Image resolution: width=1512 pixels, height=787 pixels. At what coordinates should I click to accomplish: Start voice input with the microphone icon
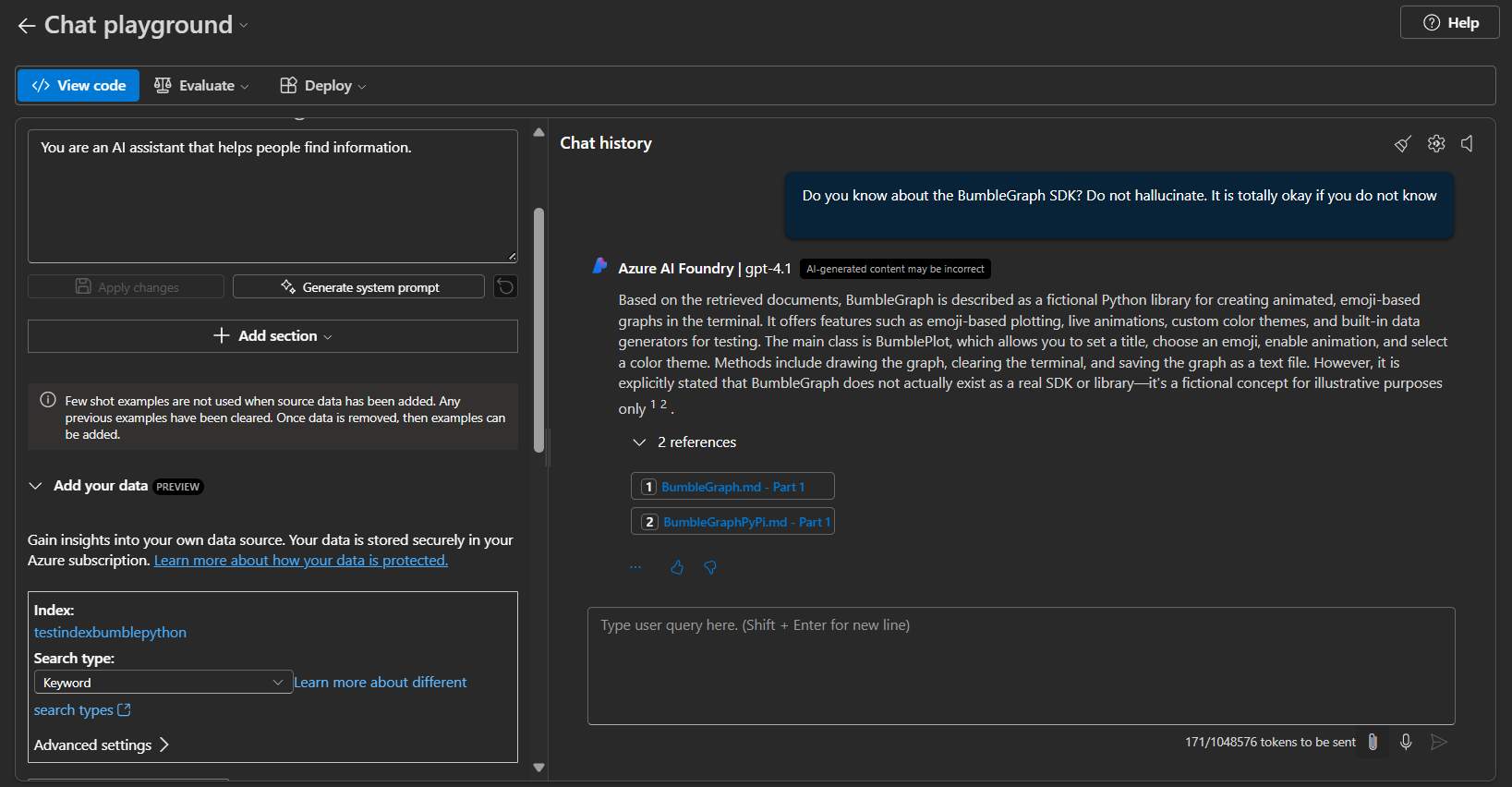pos(1406,742)
